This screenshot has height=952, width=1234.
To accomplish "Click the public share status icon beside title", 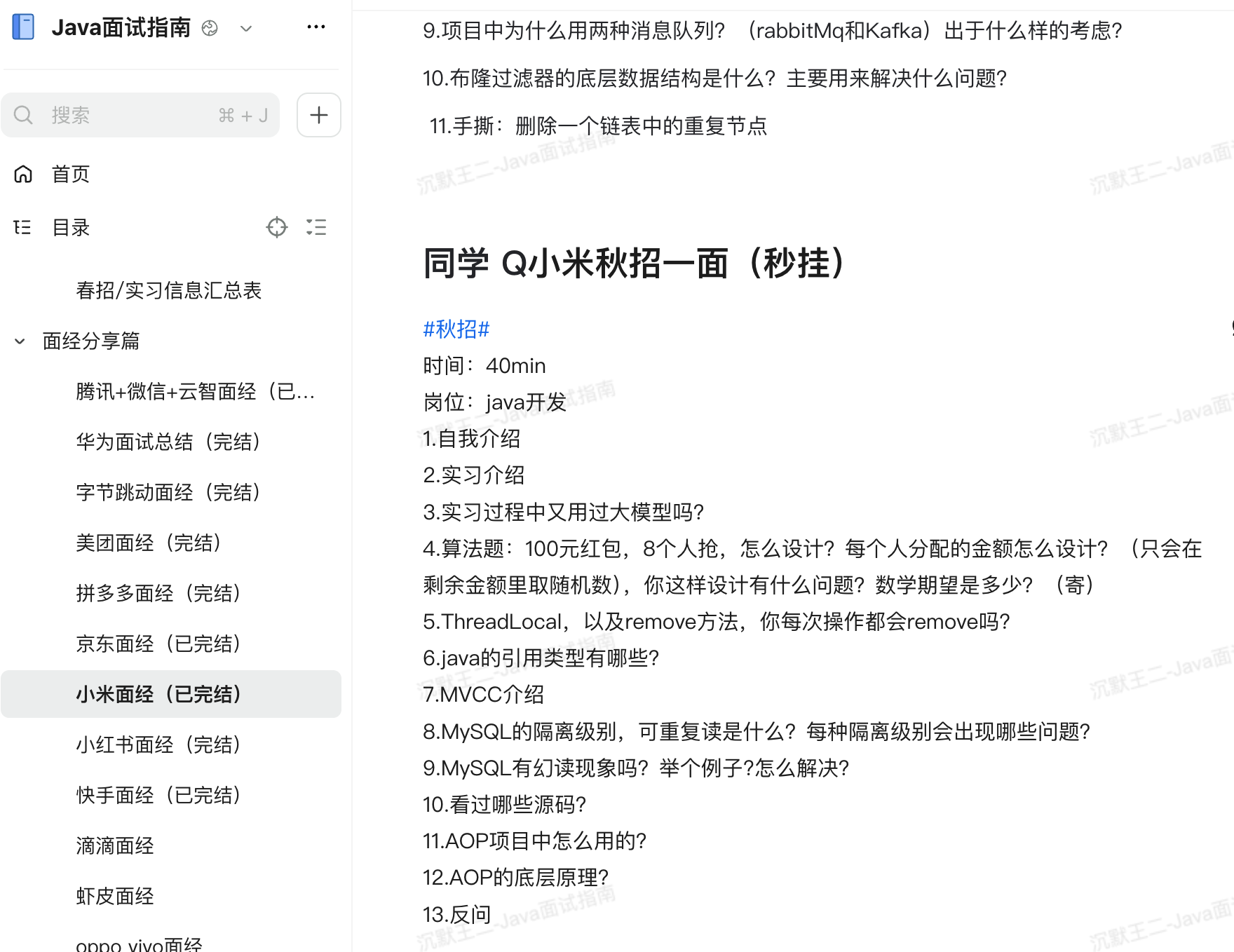I will [x=210, y=28].
